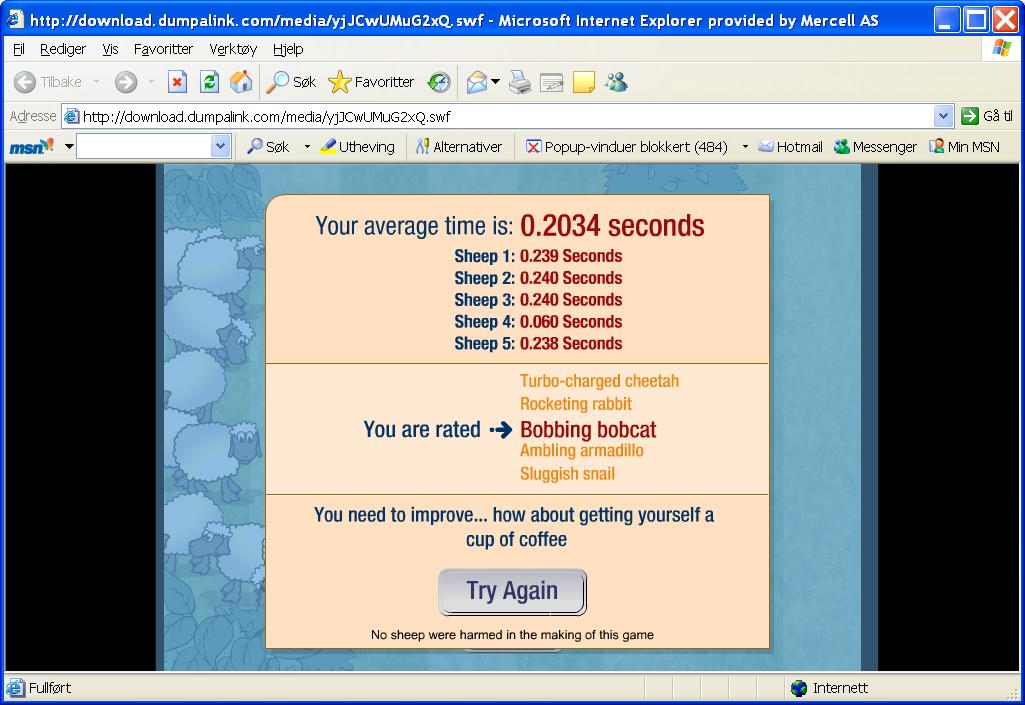Open Min MSN link
The height and width of the screenshot is (705, 1025).
coord(964,146)
